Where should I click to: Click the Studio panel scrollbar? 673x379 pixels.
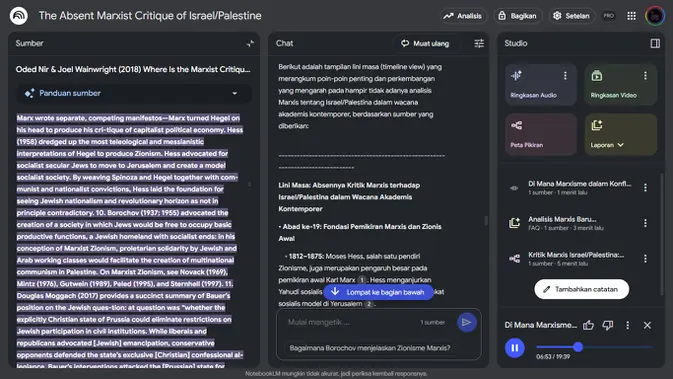[661, 234]
